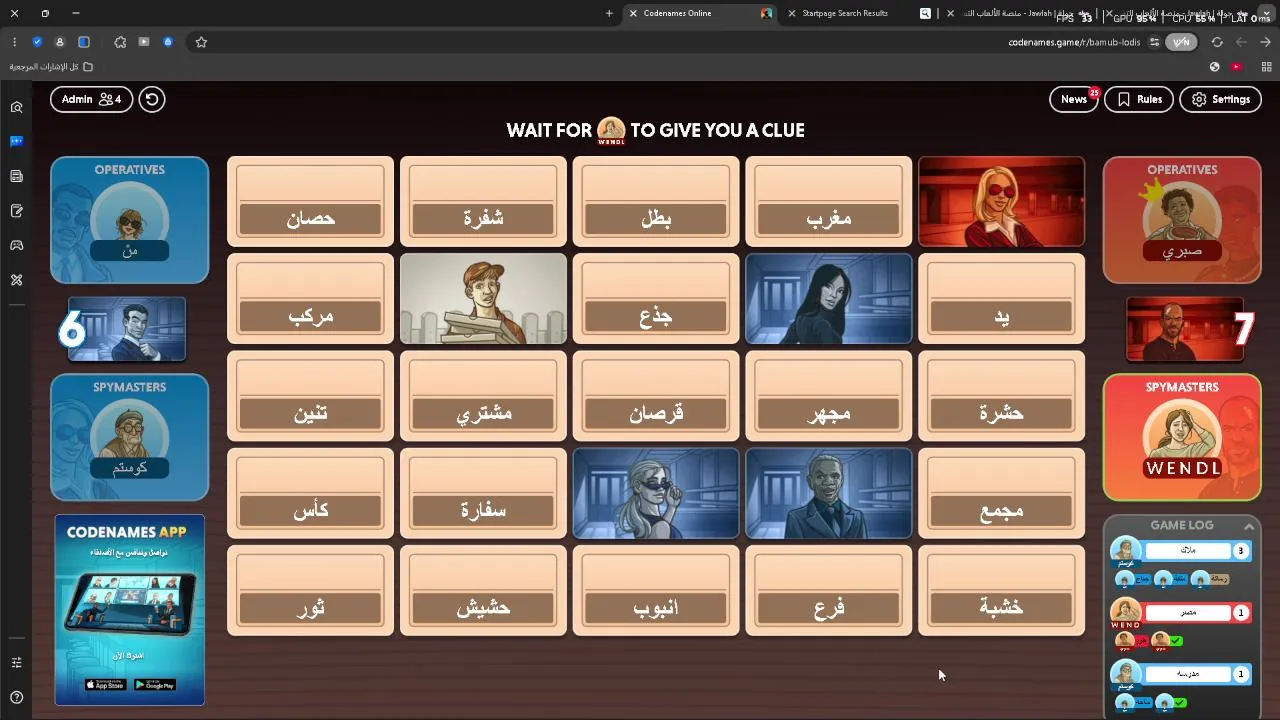
Task: Click the reset game circular arrow icon
Action: 152,99
